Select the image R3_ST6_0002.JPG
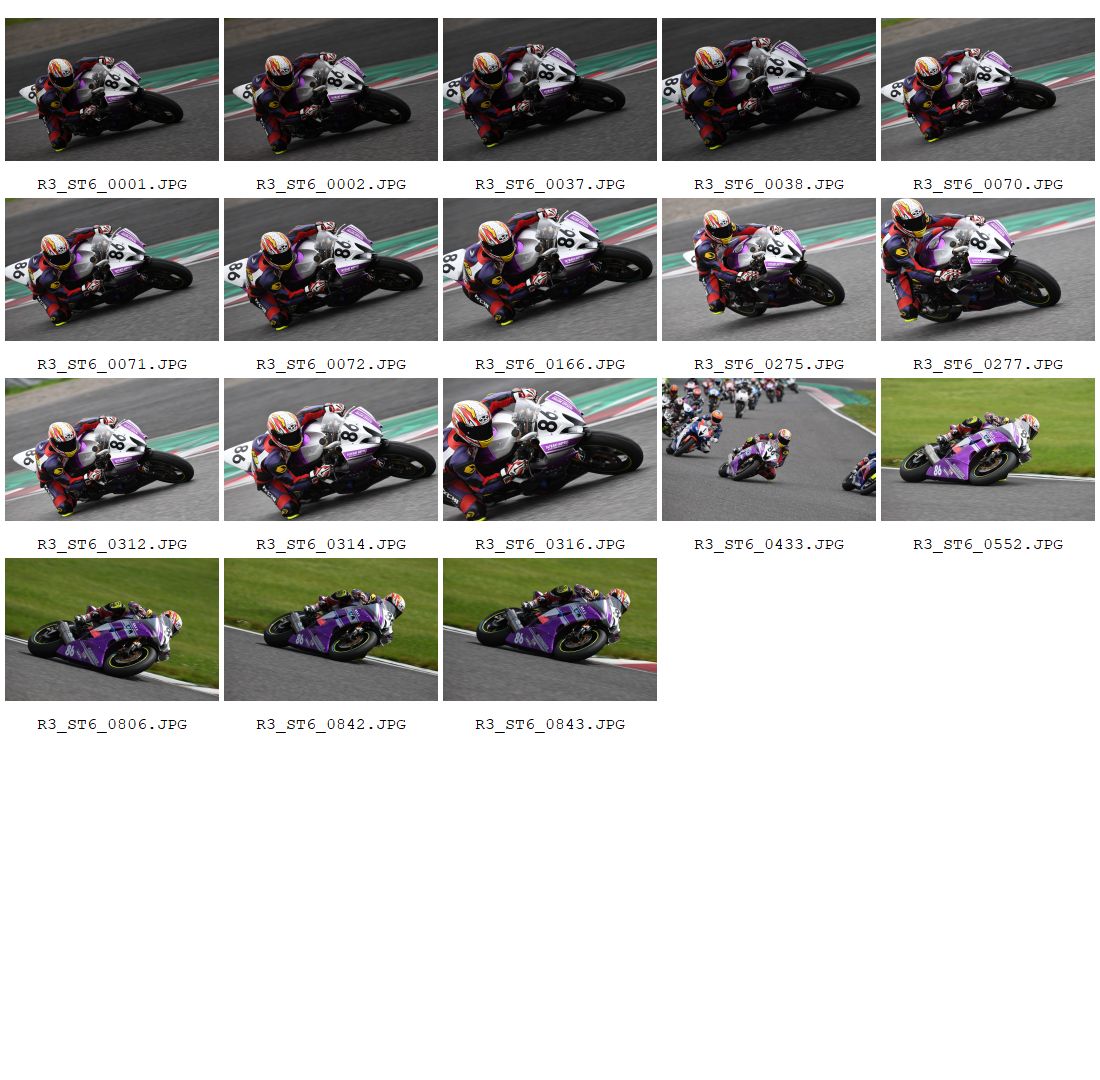The image size is (1100, 1080). coord(330,89)
